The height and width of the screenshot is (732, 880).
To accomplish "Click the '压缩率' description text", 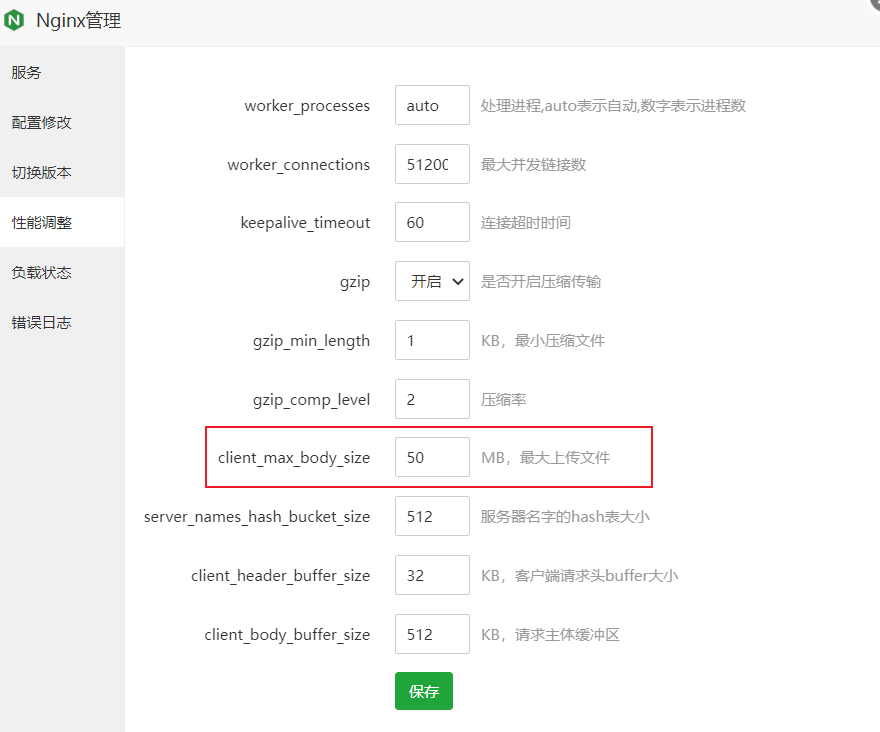I will tap(503, 400).
